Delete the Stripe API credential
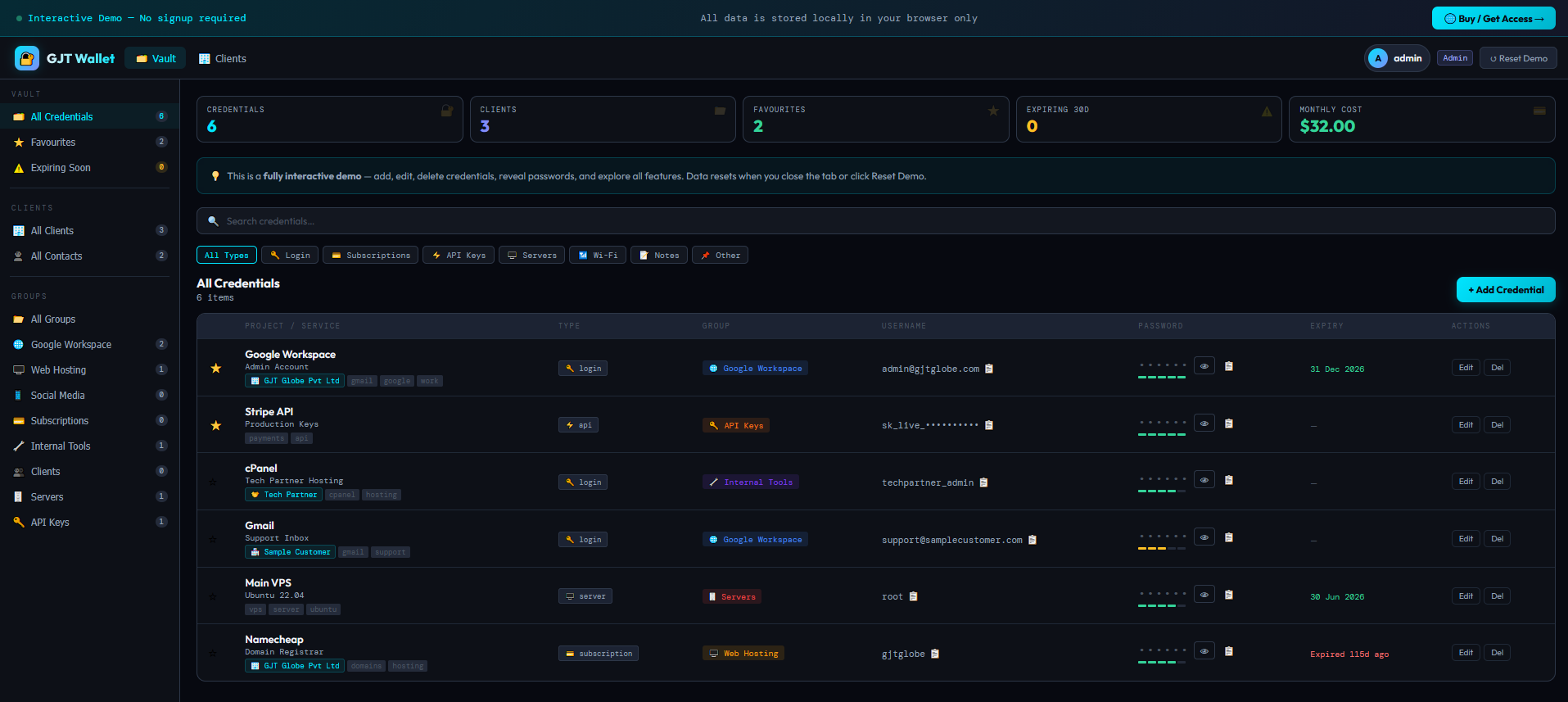Viewport: 1568px width, 702px height. click(1497, 424)
